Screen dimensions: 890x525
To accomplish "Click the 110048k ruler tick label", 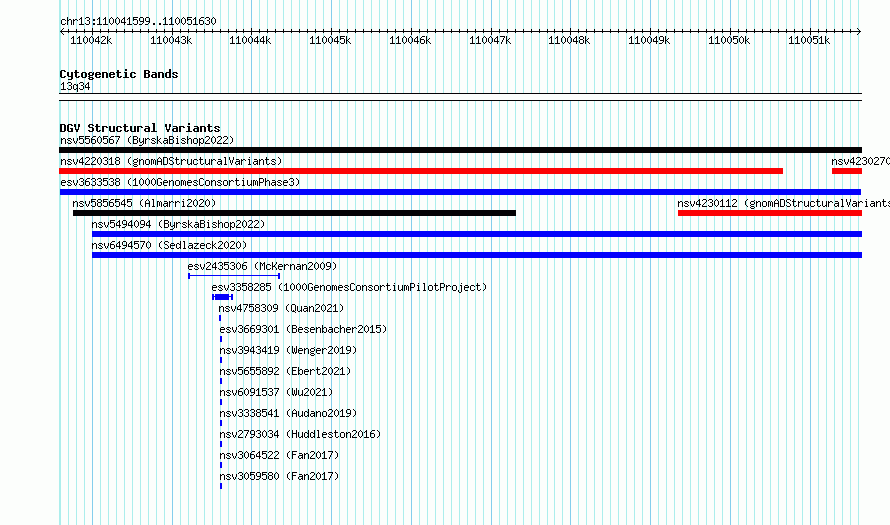I will point(569,40).
